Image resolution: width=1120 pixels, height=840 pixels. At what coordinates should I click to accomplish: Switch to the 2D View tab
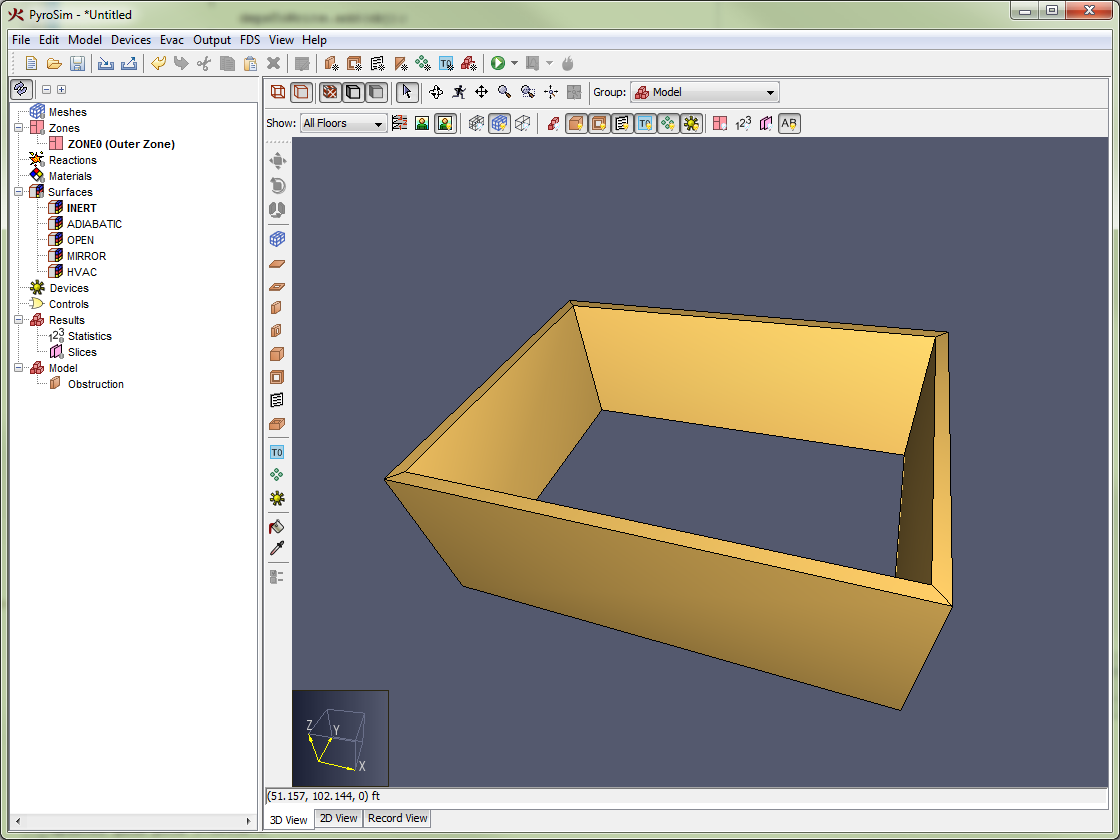[339, 819]
